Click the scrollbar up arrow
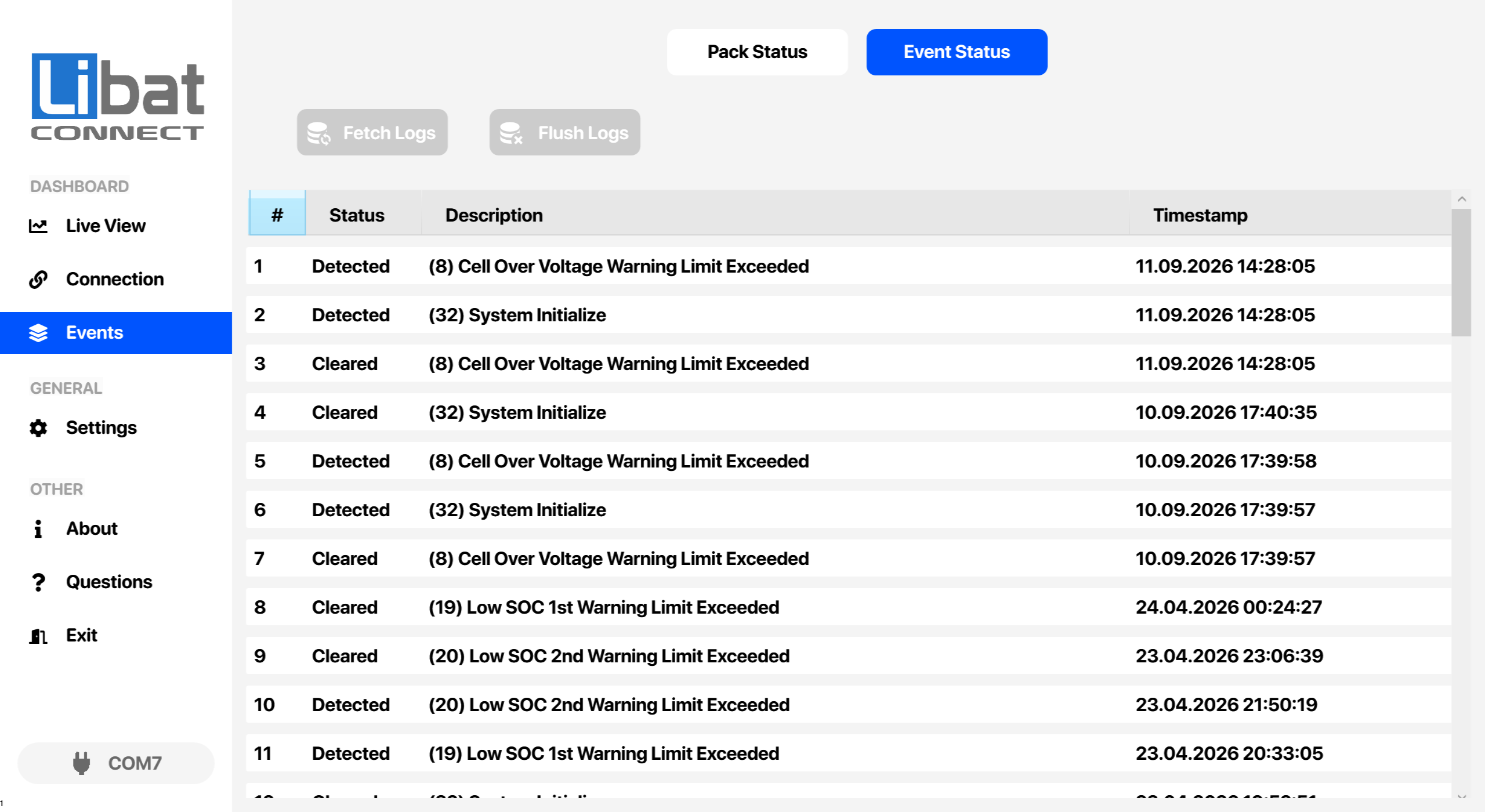This screenshot has width=1485, height=812. (x=1462, y=199)
